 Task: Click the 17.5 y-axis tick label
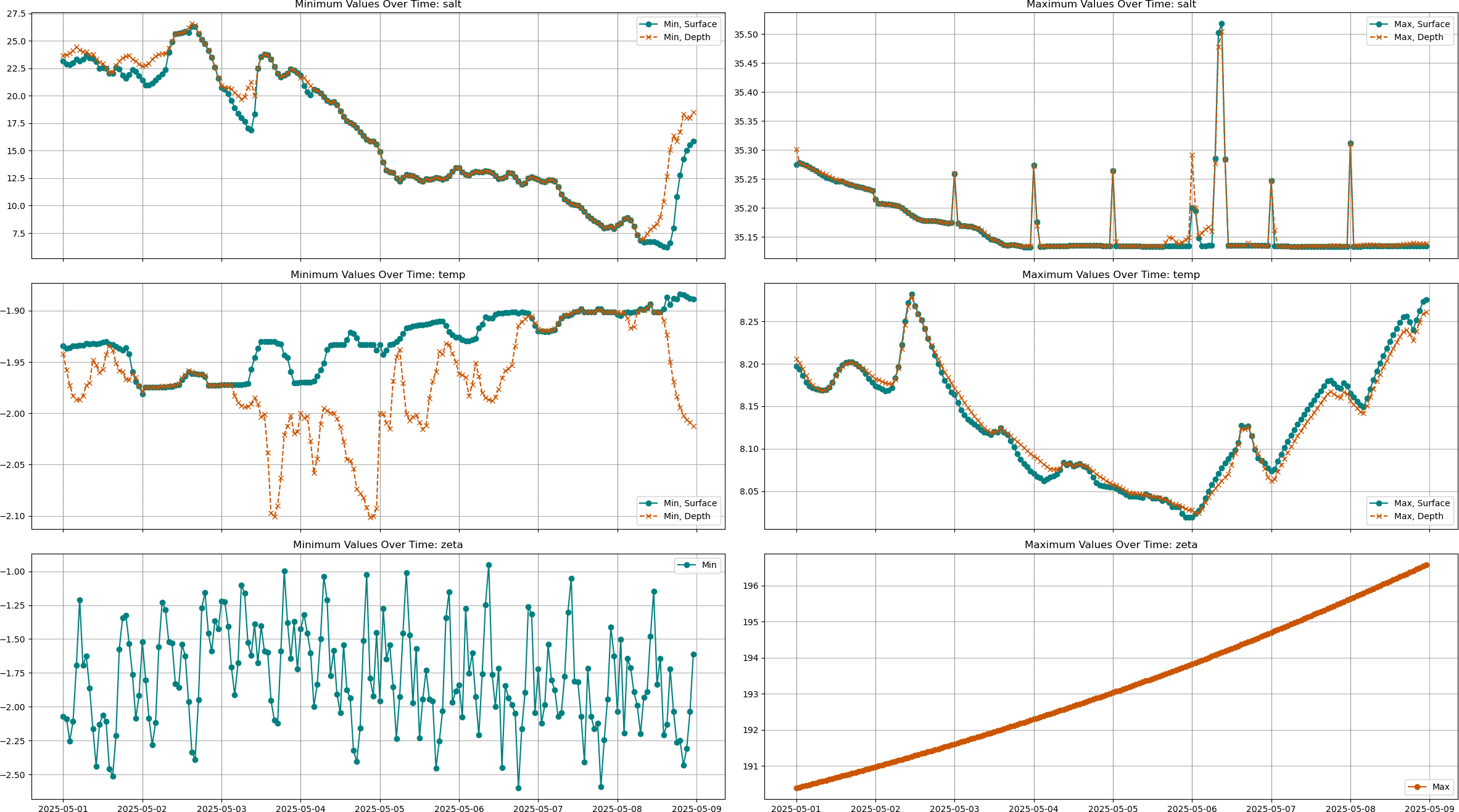pos(16,123)
